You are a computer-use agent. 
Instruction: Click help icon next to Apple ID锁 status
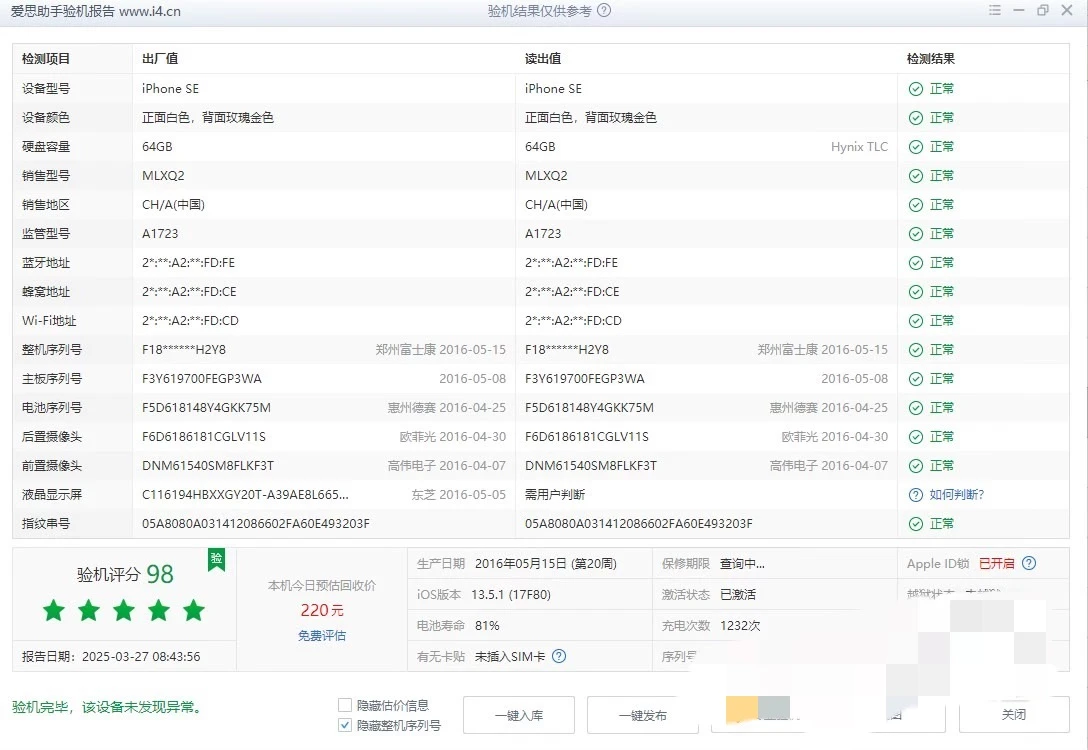pos(1029,564)
